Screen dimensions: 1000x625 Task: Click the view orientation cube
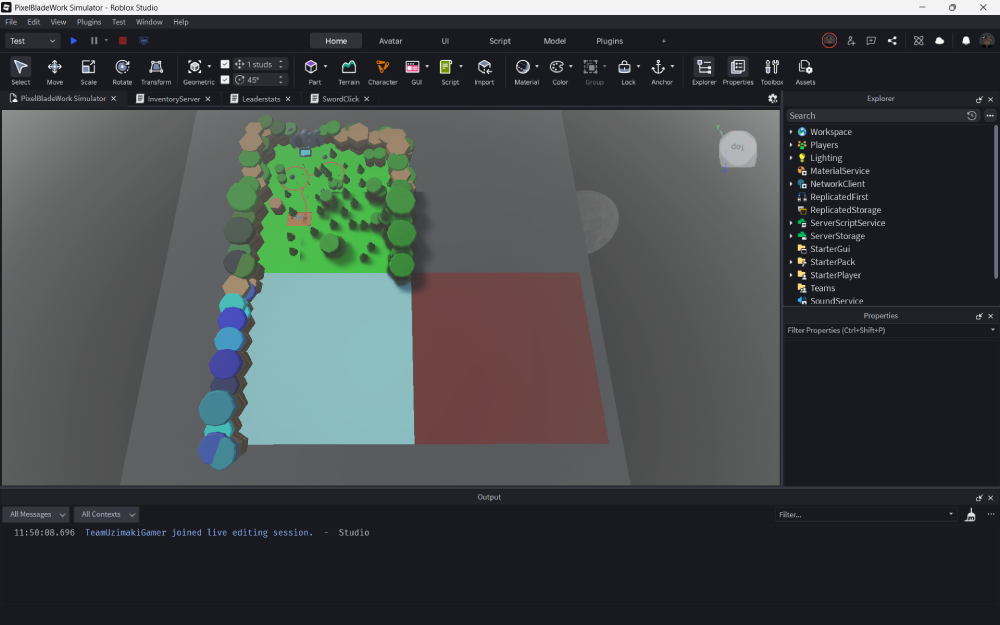(x=737, y=149)
